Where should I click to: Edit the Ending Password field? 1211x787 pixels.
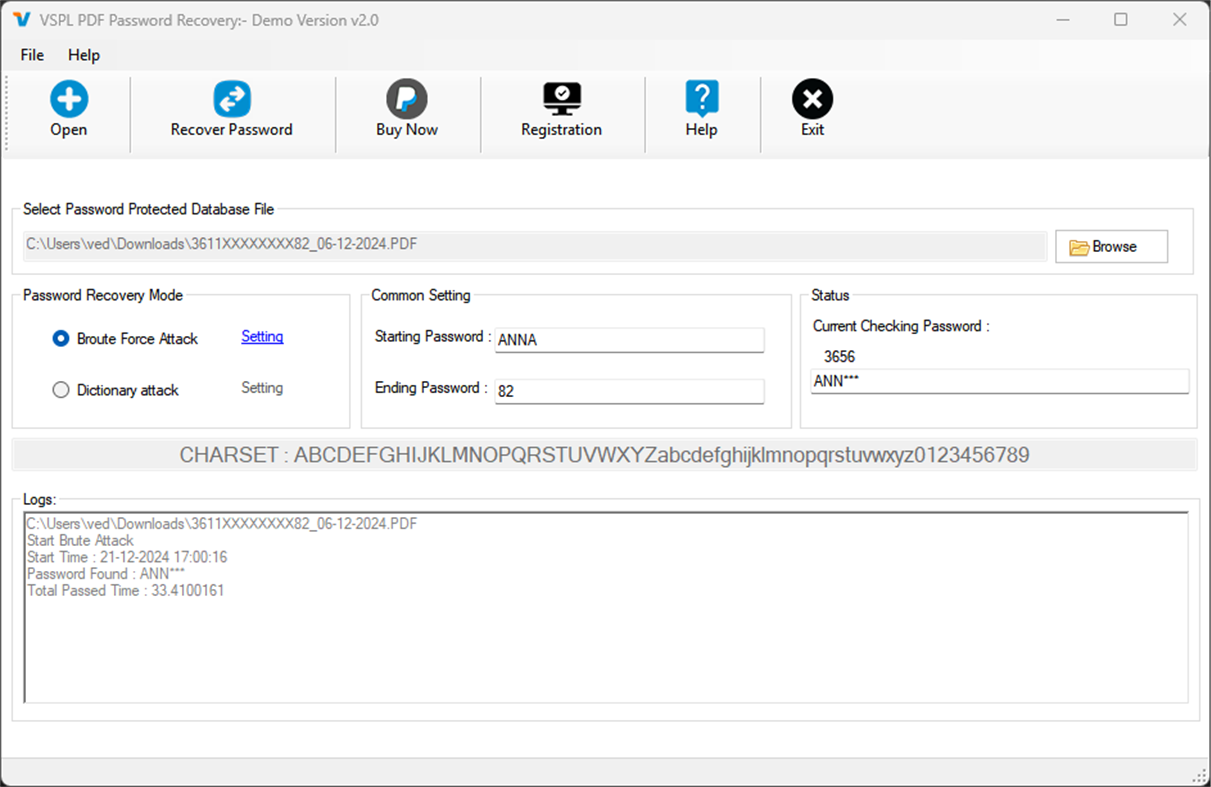coord(629,390)
